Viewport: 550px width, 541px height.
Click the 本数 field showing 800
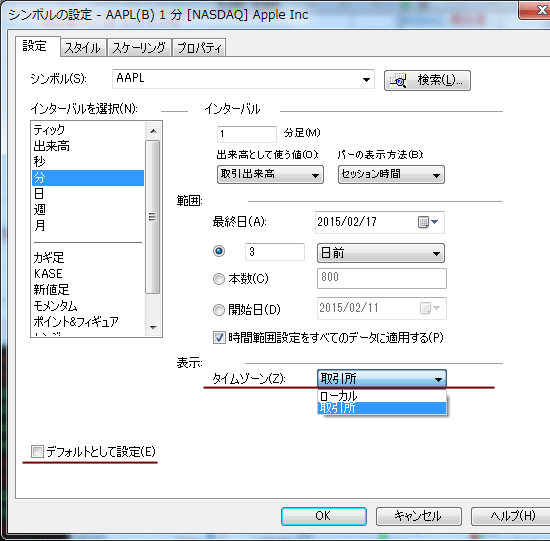point(382,278)
